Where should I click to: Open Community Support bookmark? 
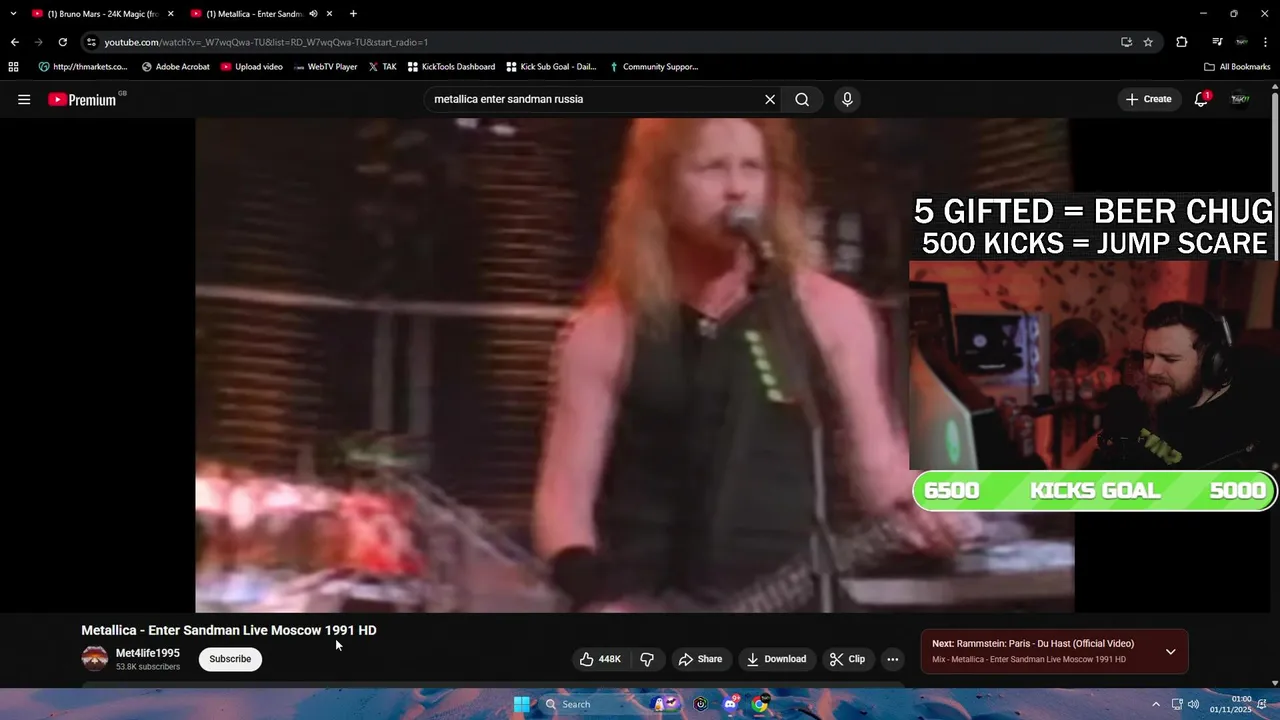pos(653,67)
